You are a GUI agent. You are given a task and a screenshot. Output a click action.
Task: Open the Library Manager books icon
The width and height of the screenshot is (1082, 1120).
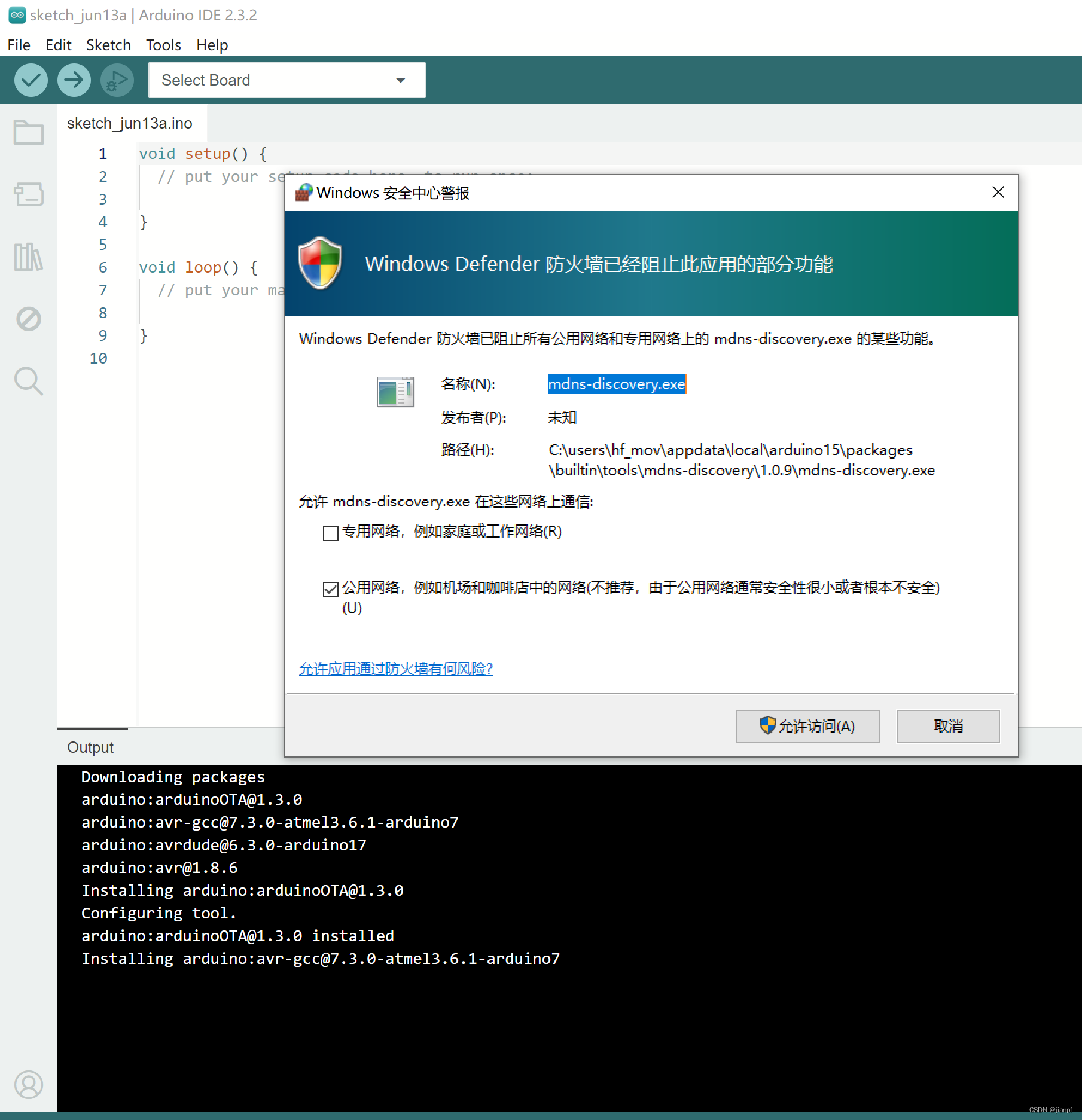tap(29, 257)
